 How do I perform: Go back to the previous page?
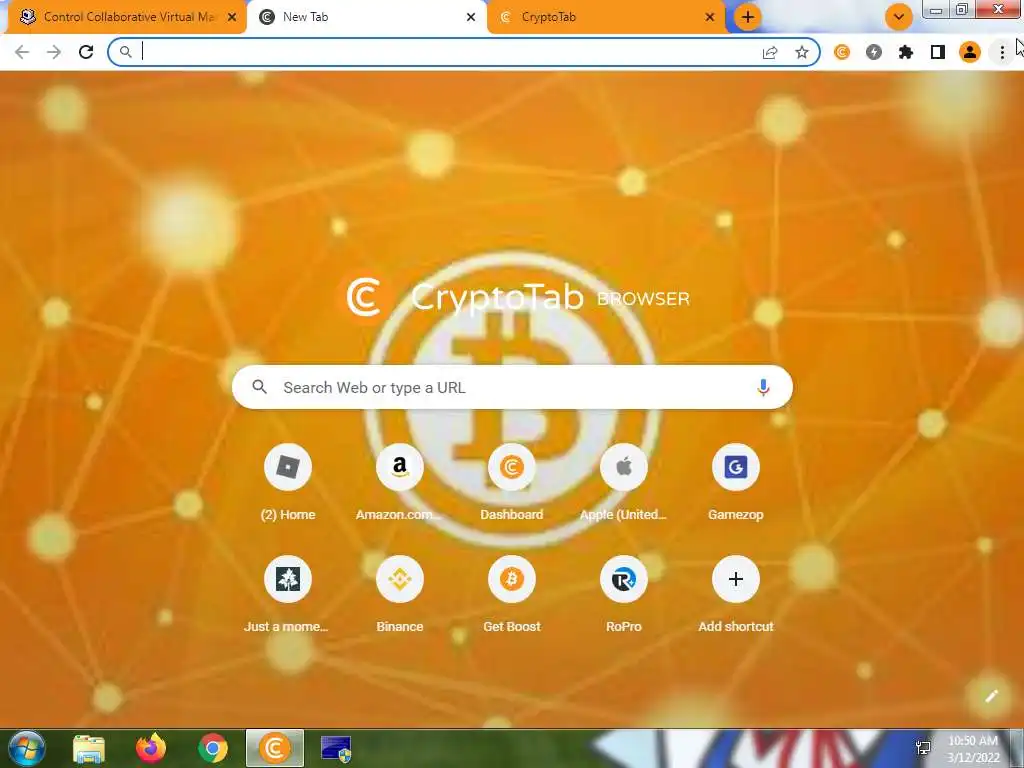22,52
